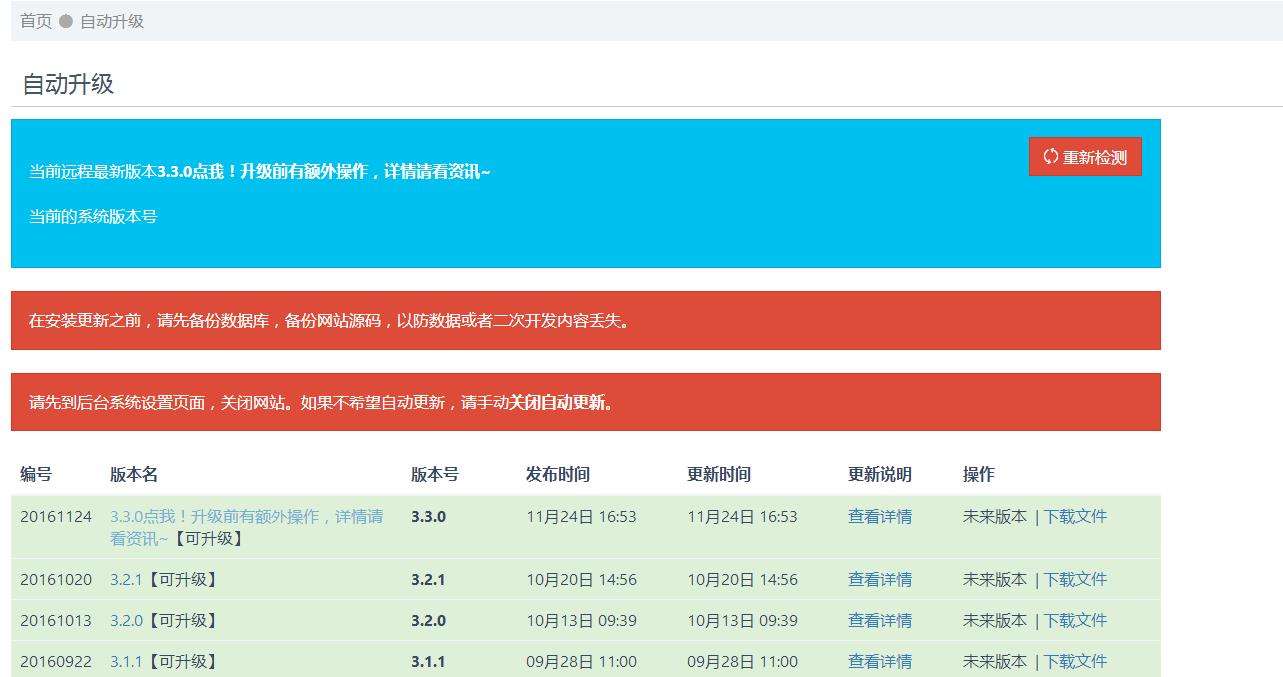Image resolution: width=1283 pixels, height=677 pixels.
Task: Click the 自动升级 page heading
Action: (68, 84)
